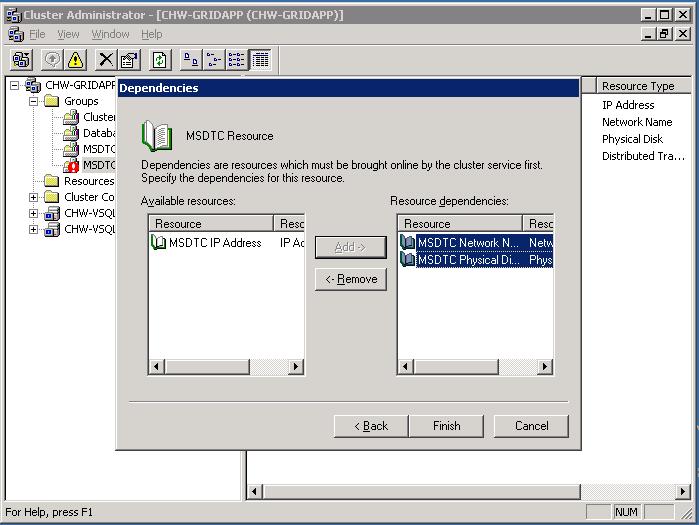
Task: Open the File menu
Action: coord(37,34)
